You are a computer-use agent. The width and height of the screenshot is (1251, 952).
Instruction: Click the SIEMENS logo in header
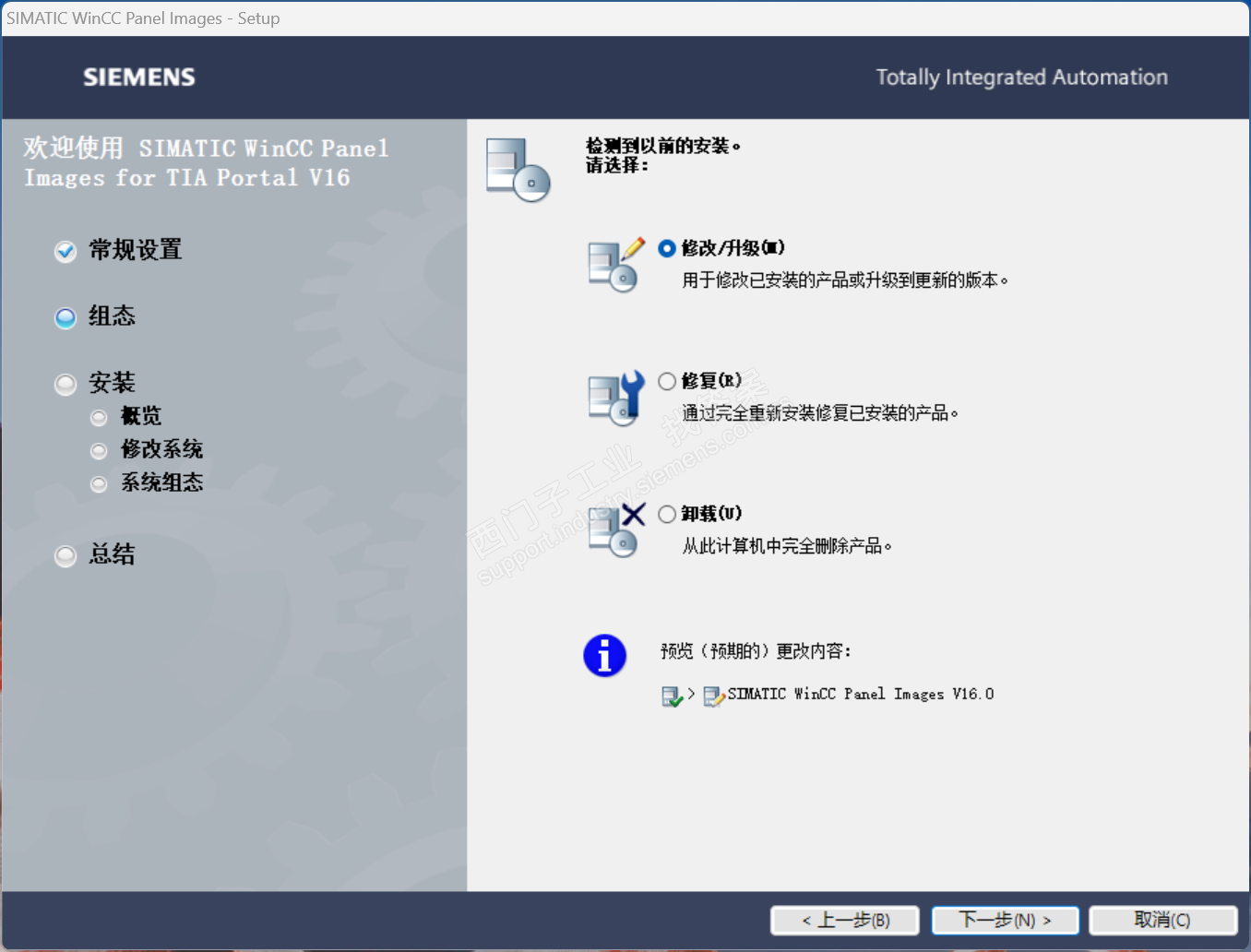point(139,77)
